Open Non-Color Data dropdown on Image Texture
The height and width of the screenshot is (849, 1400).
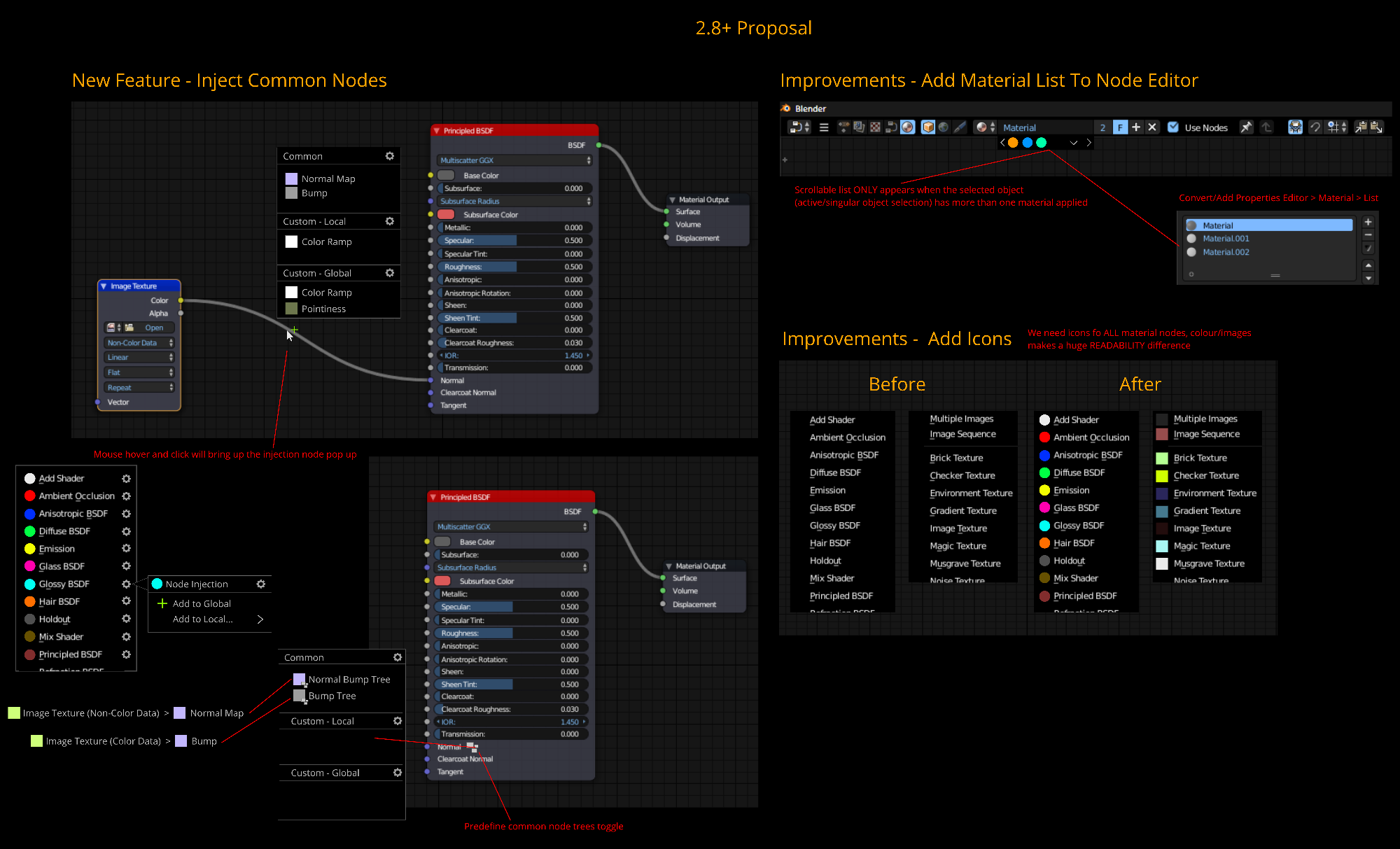[139, 343]
